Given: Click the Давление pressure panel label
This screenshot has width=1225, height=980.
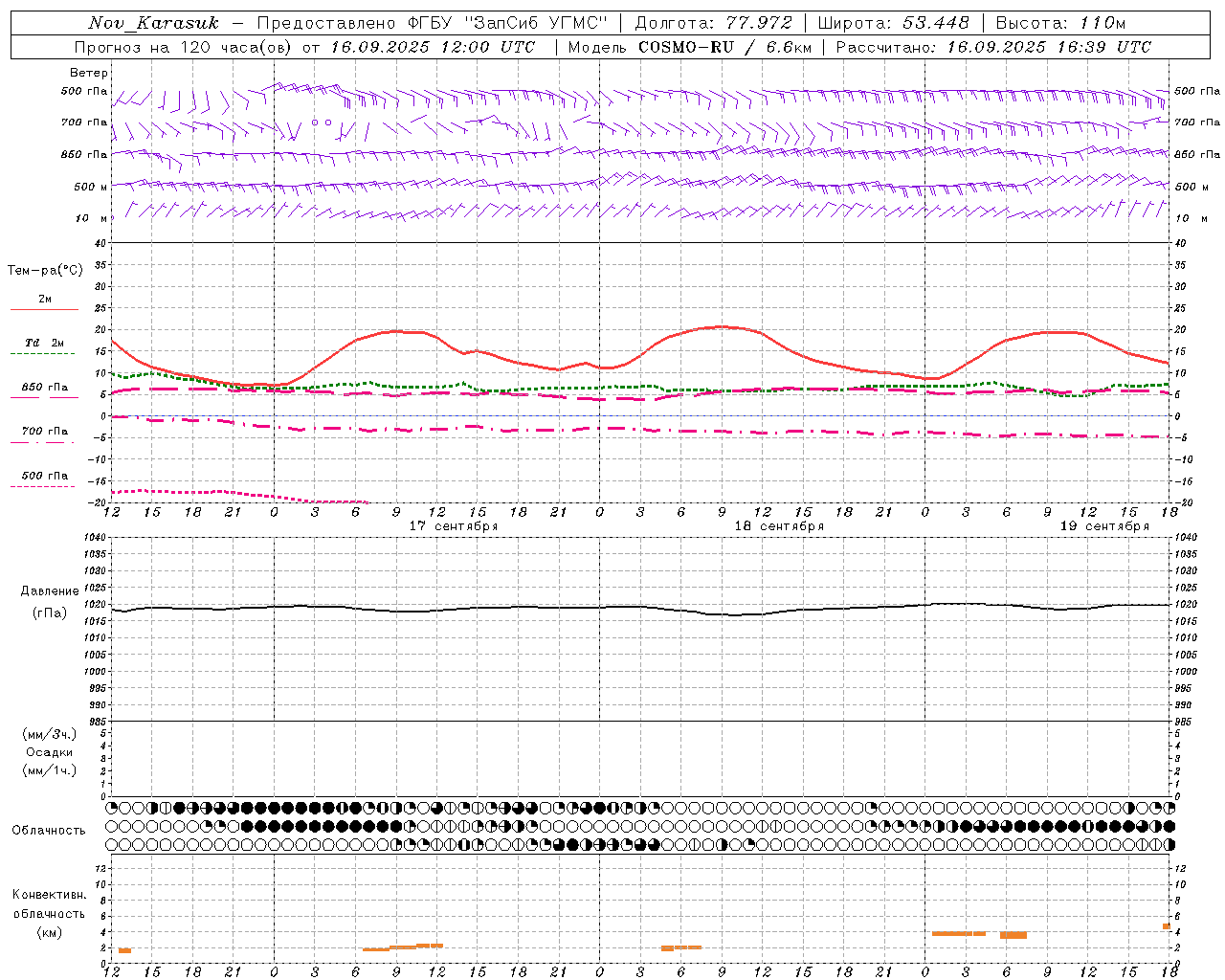Looking at the screenshot, I should pyautogui.click(x=50, y=591).
